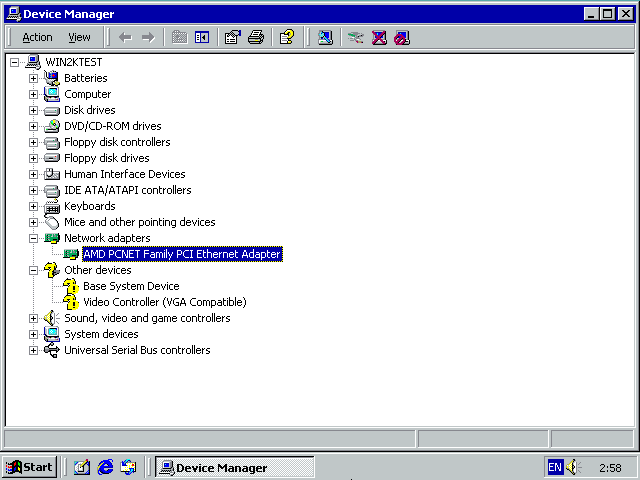
Task: Expand Universal Serial Bus controllers
Action: click(x=33, y=350)
